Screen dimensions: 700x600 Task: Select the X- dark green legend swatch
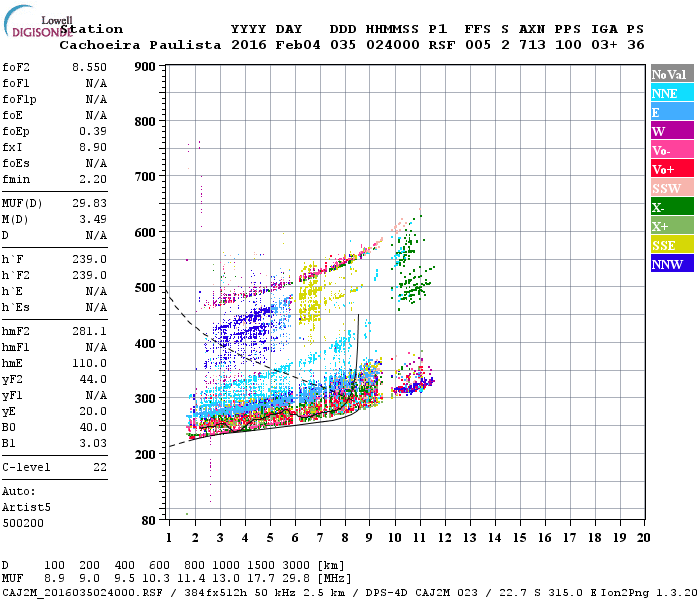point(672,207)
